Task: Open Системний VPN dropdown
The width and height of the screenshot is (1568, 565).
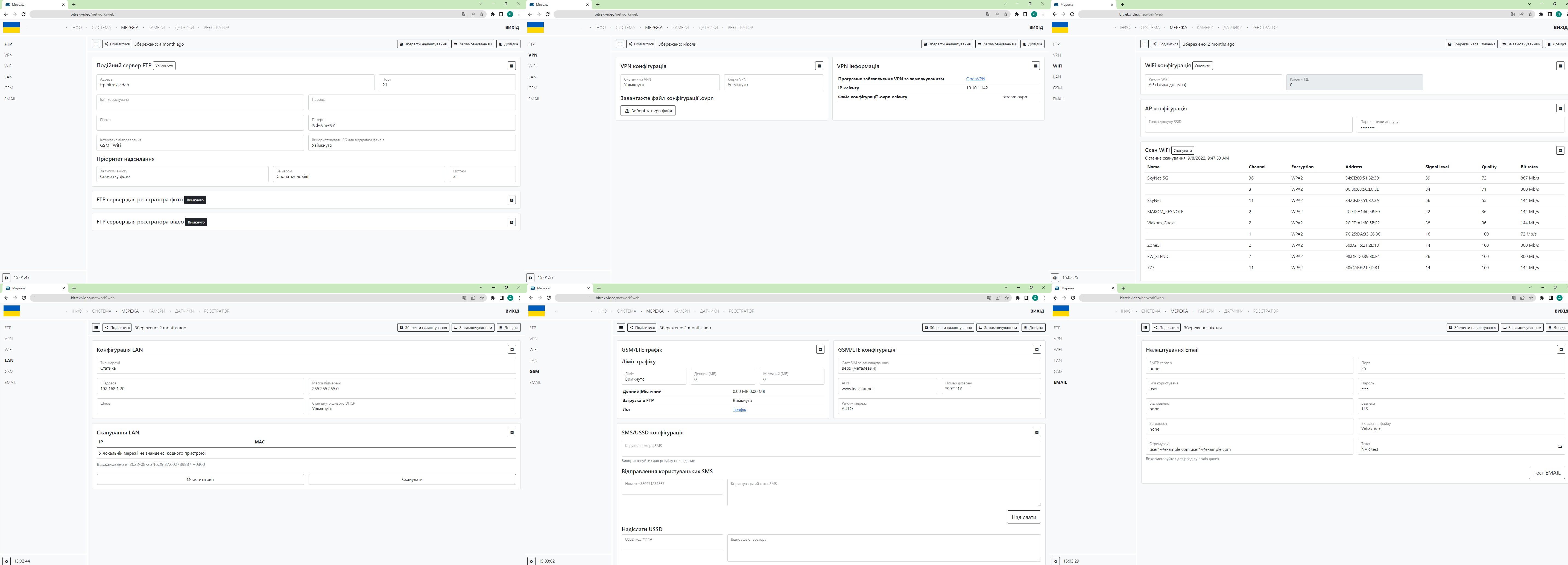Action: click(670, 82)
